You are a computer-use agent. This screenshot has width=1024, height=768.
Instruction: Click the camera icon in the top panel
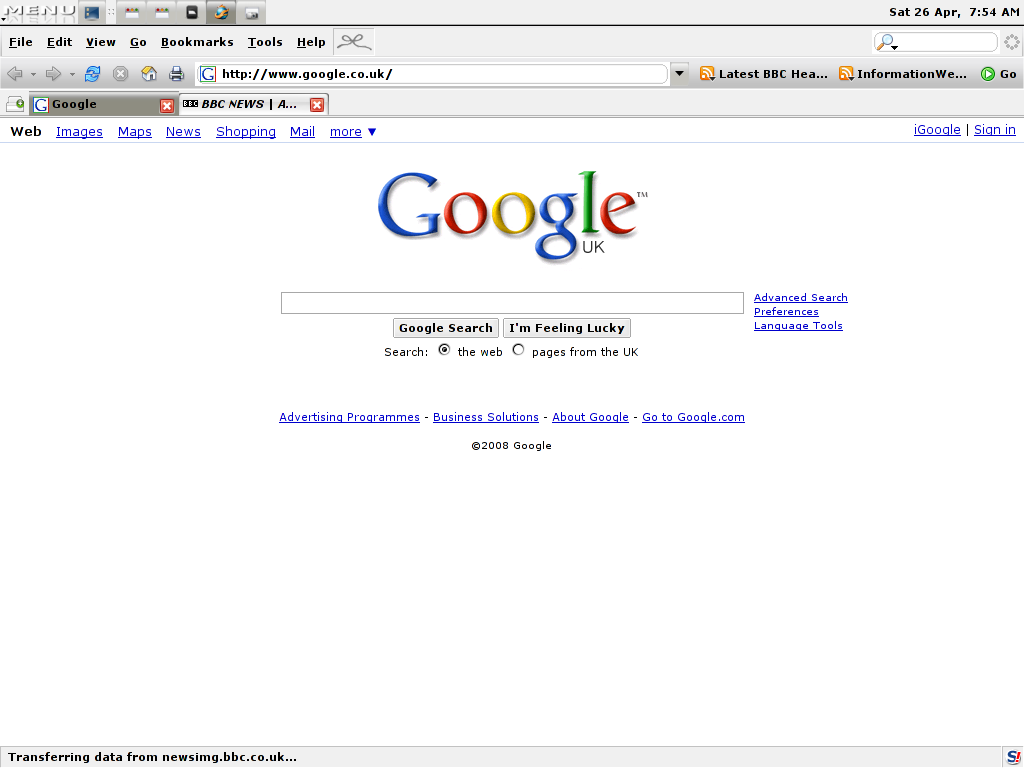[251, 12]
